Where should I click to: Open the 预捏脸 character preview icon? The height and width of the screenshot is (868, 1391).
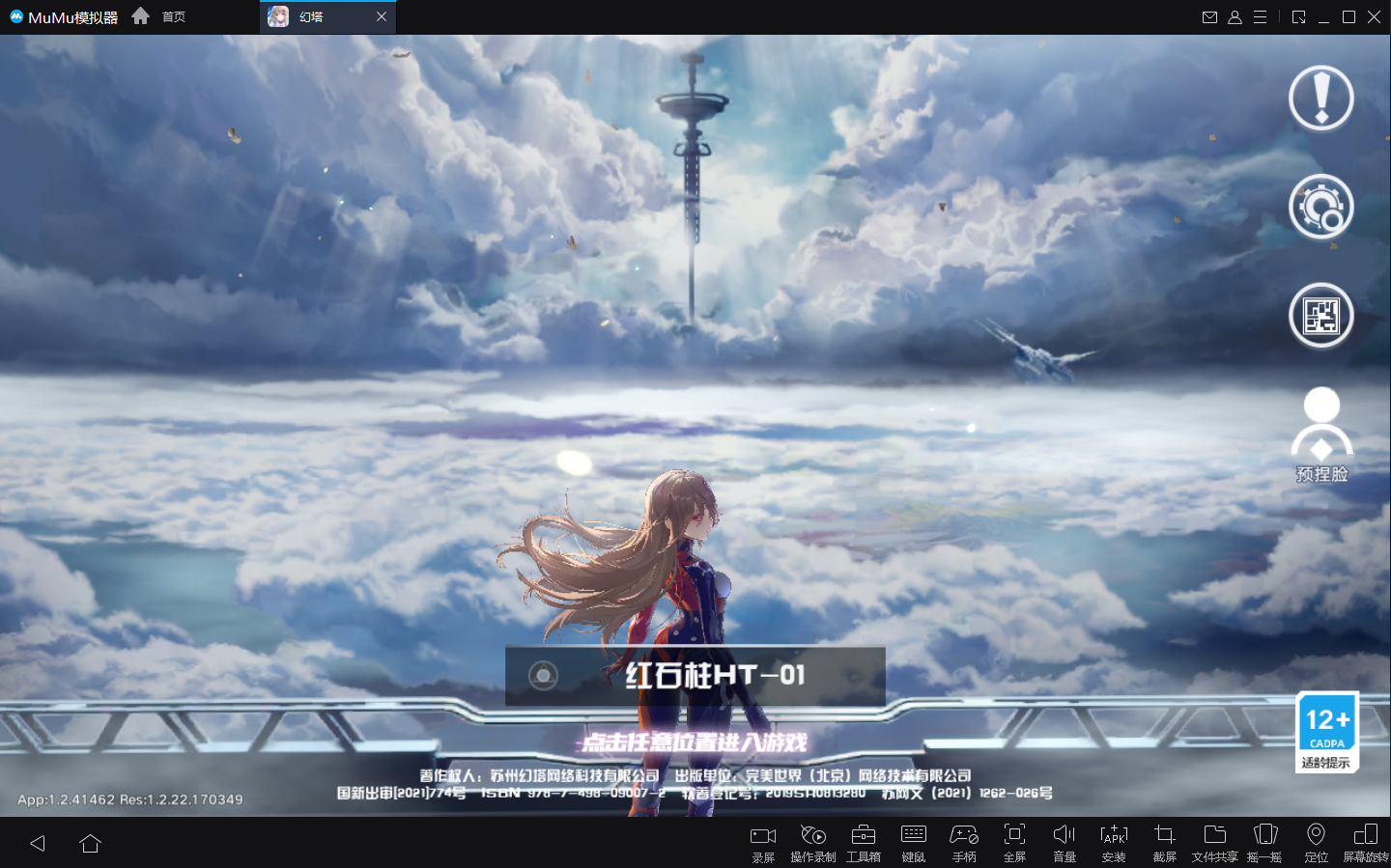[1321, 434]
